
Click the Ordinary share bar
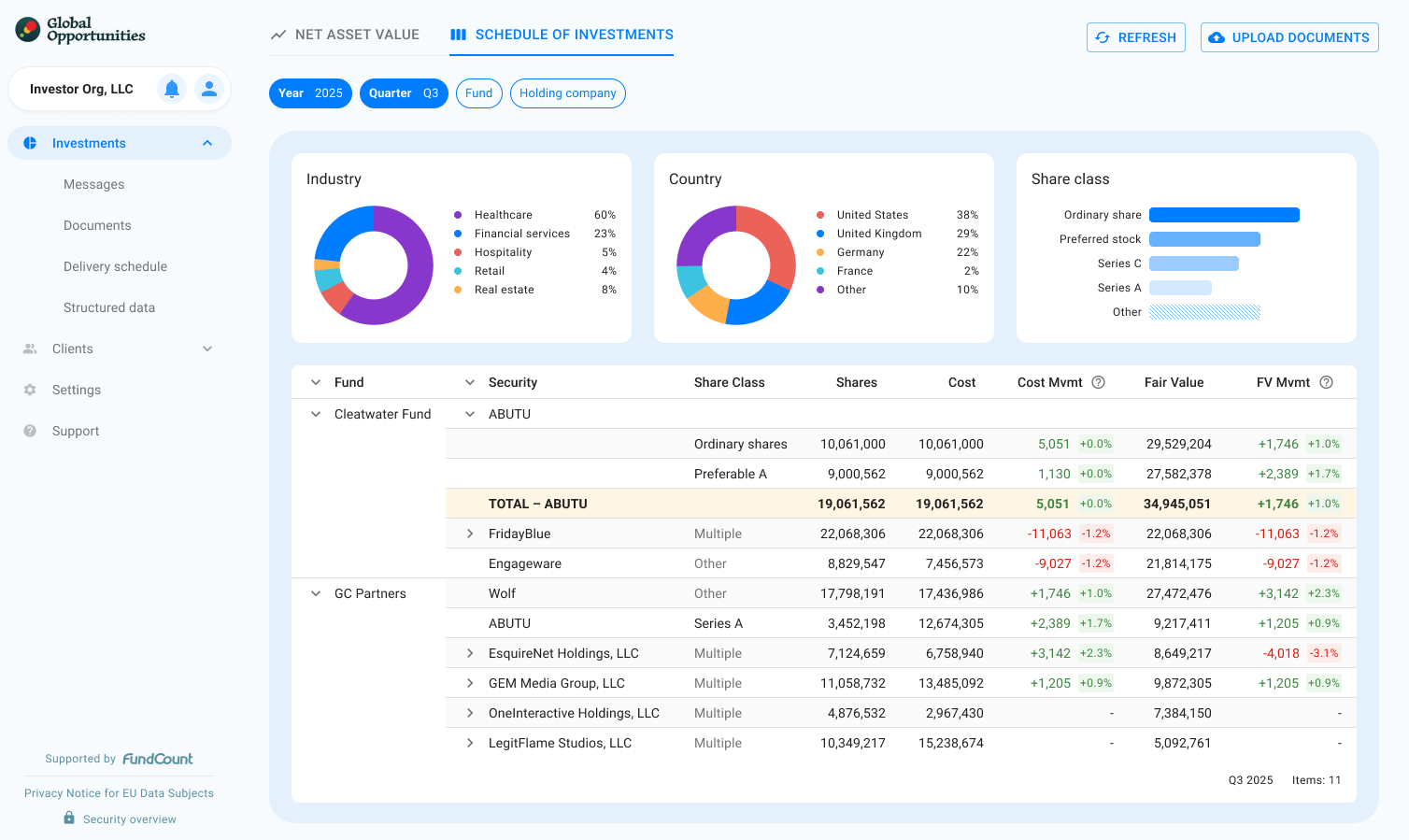pos(1224,215)
